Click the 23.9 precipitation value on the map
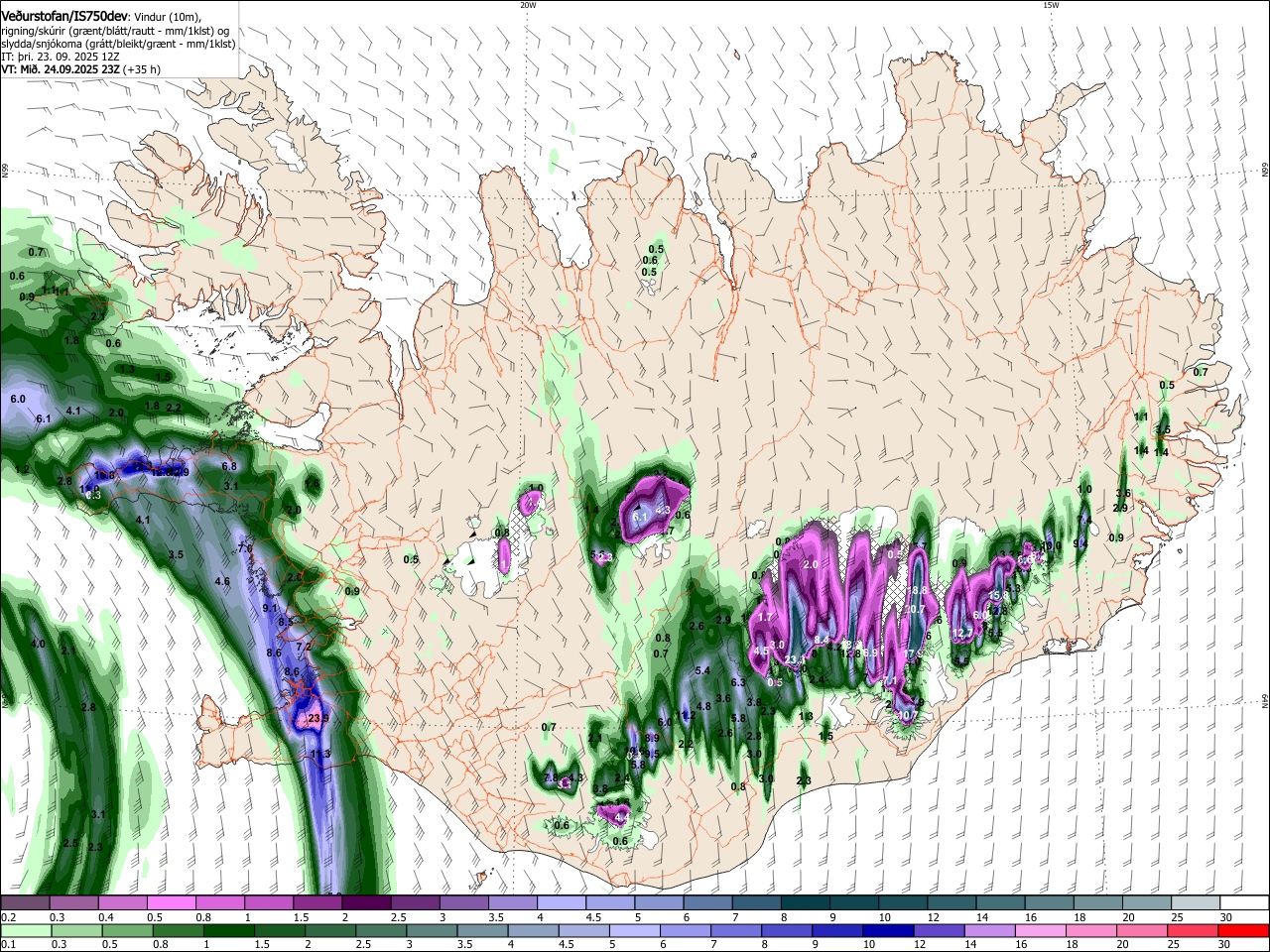Image resolution: width=1270 pixels, height=952 pixels. point(317,718)
